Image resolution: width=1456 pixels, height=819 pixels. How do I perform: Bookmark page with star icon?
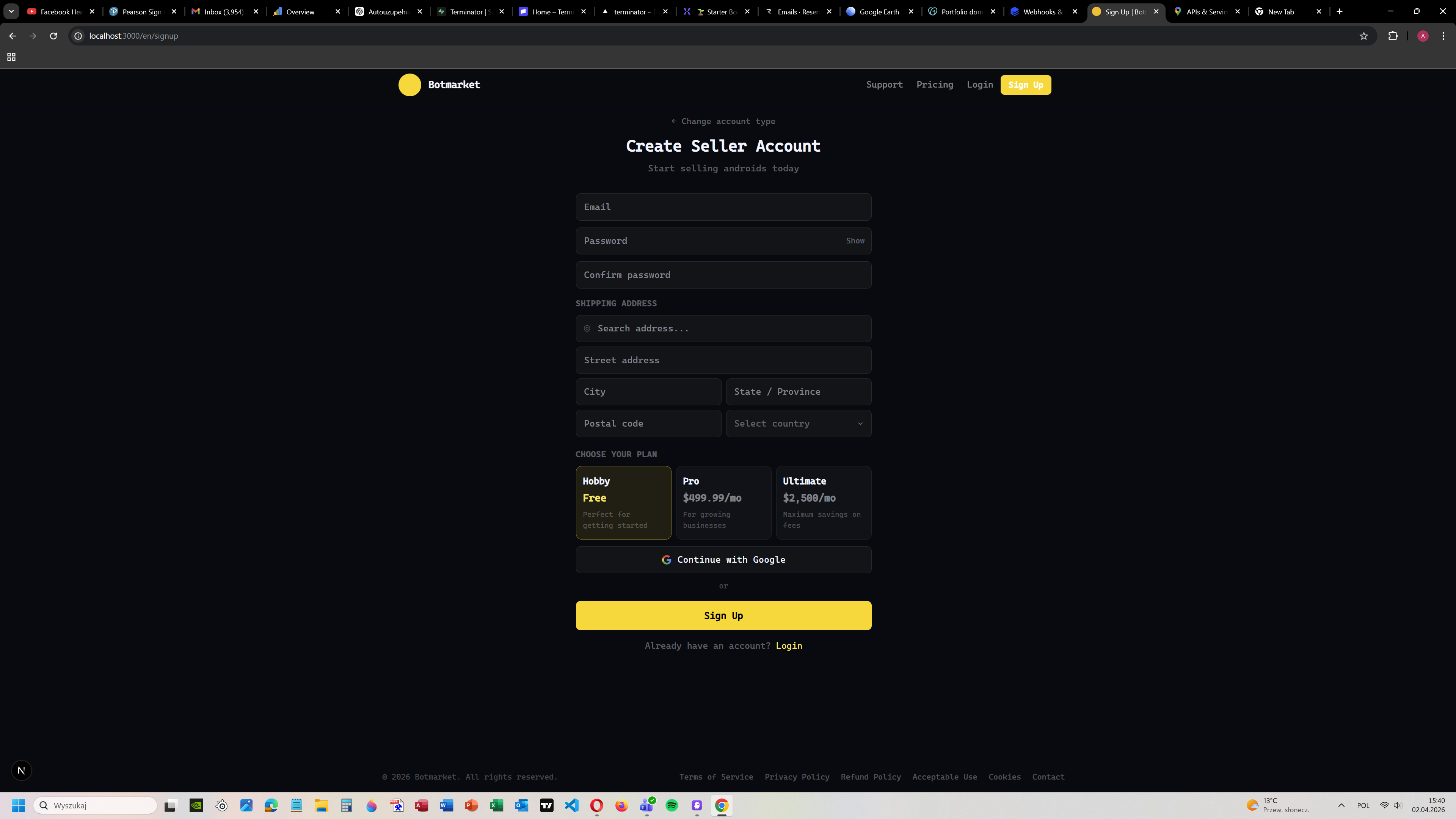point(1363,36)
